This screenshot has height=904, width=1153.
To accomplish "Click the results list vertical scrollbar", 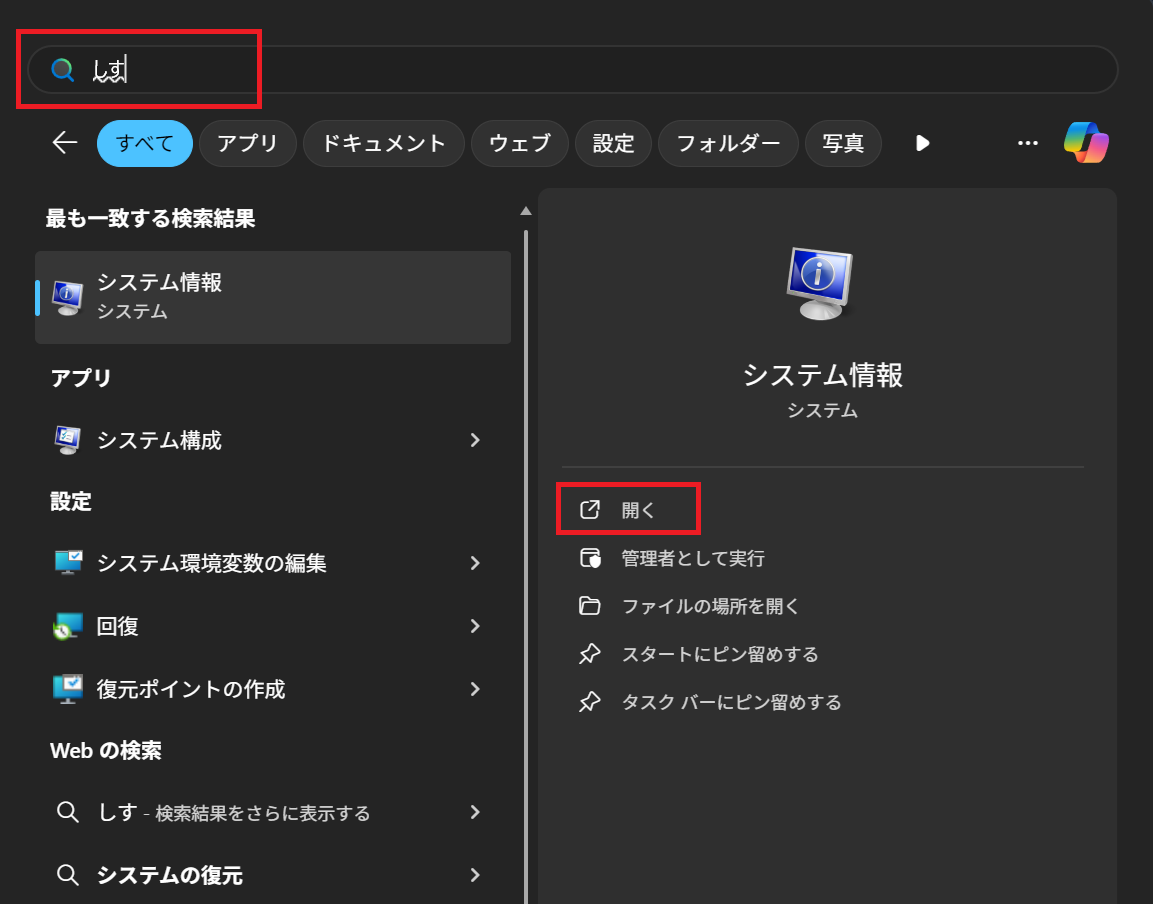I will tap(526, 566).
